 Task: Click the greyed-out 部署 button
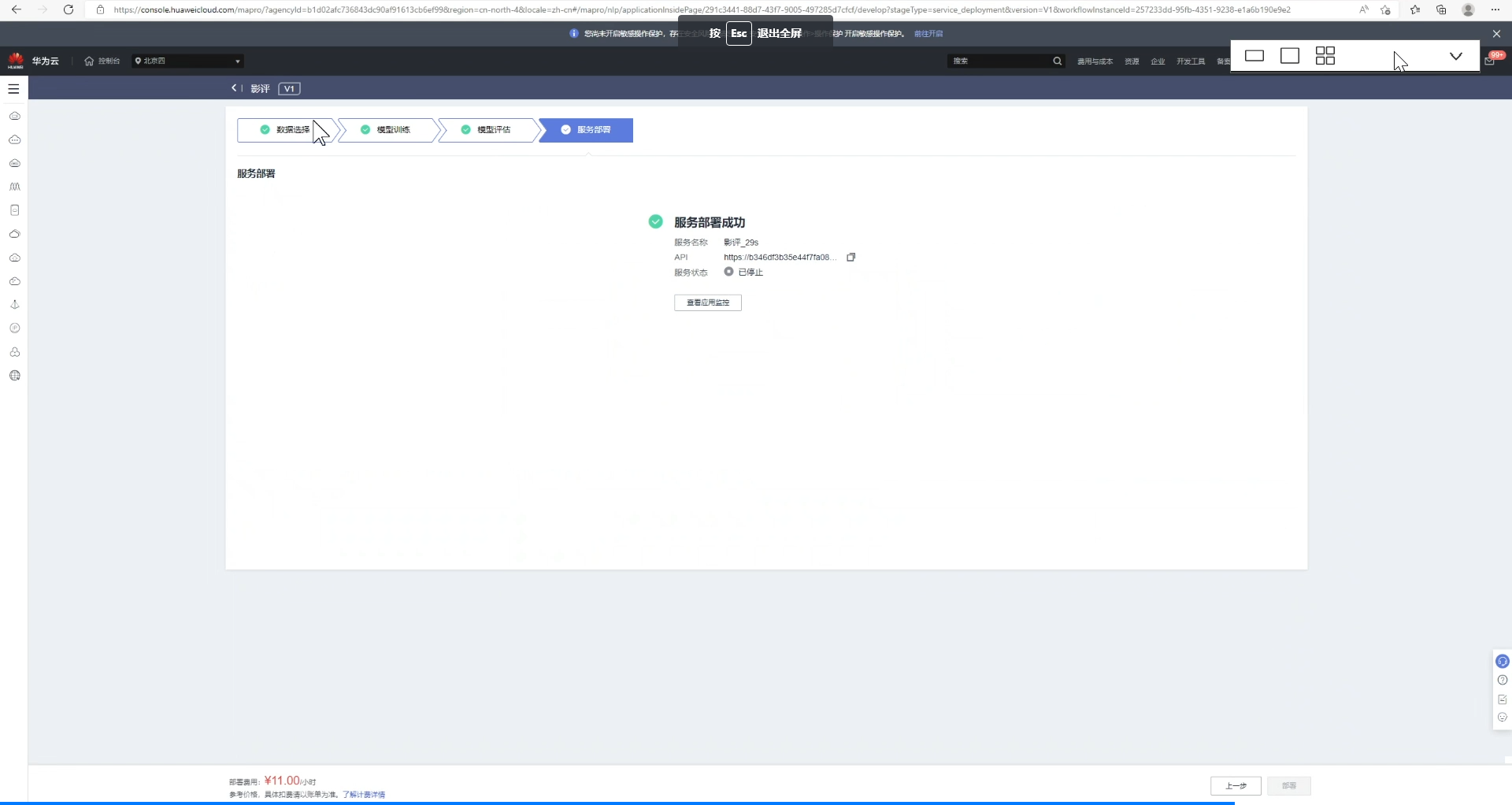(x=1289, y=786)
